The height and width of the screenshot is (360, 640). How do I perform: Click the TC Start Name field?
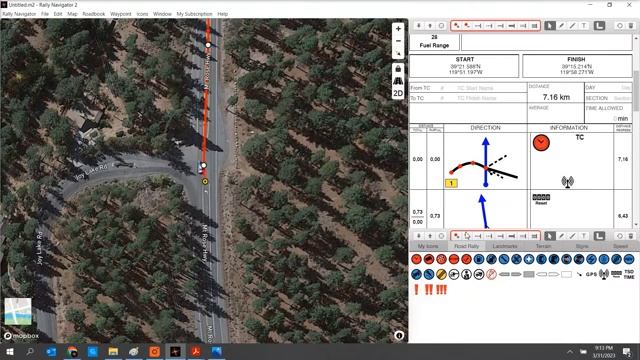pos(475,88)
